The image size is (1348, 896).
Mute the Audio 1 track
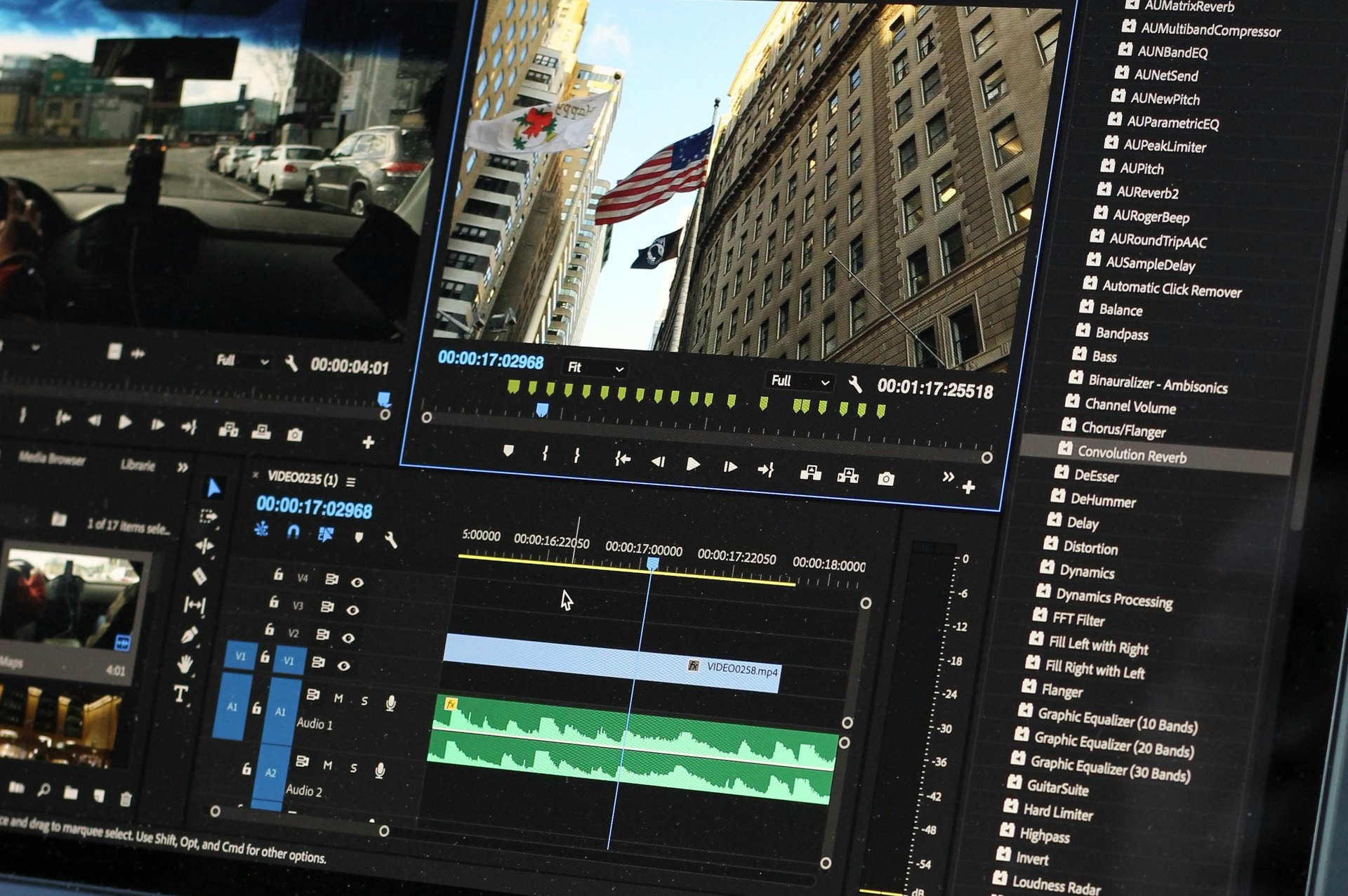click(x=339, y=698)
